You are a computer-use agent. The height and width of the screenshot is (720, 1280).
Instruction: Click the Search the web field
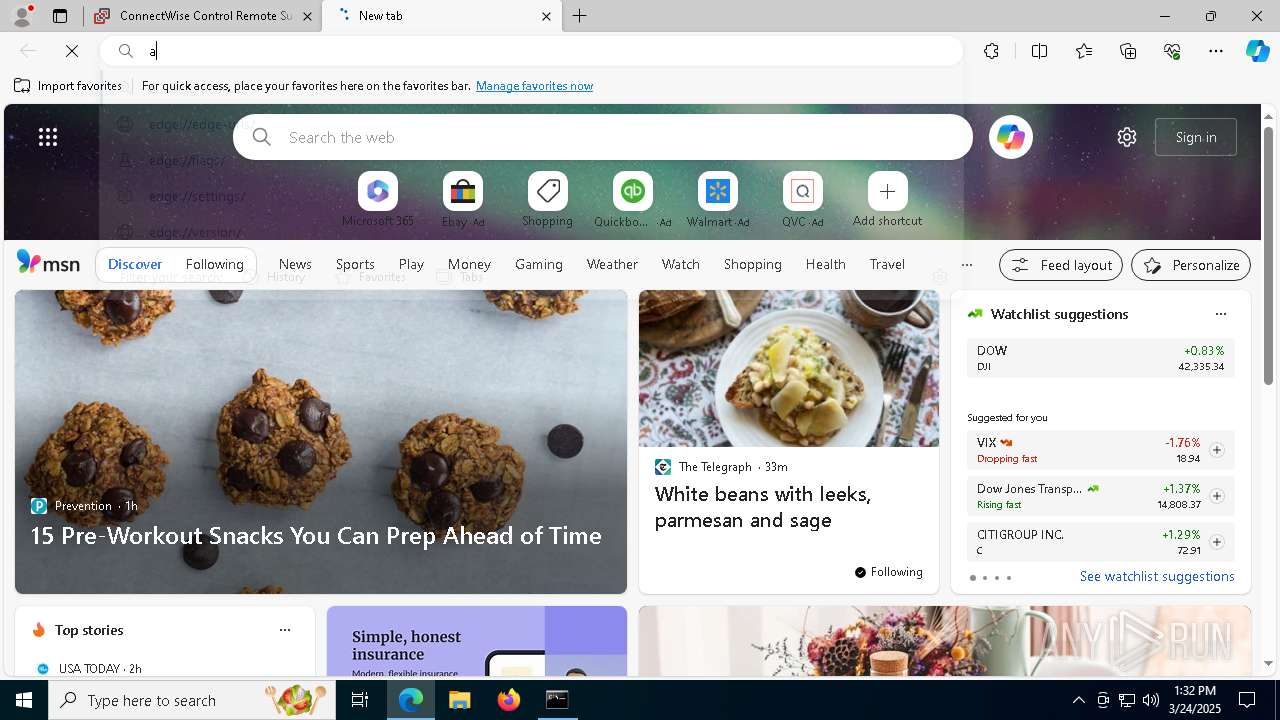(x=603, y=137)
